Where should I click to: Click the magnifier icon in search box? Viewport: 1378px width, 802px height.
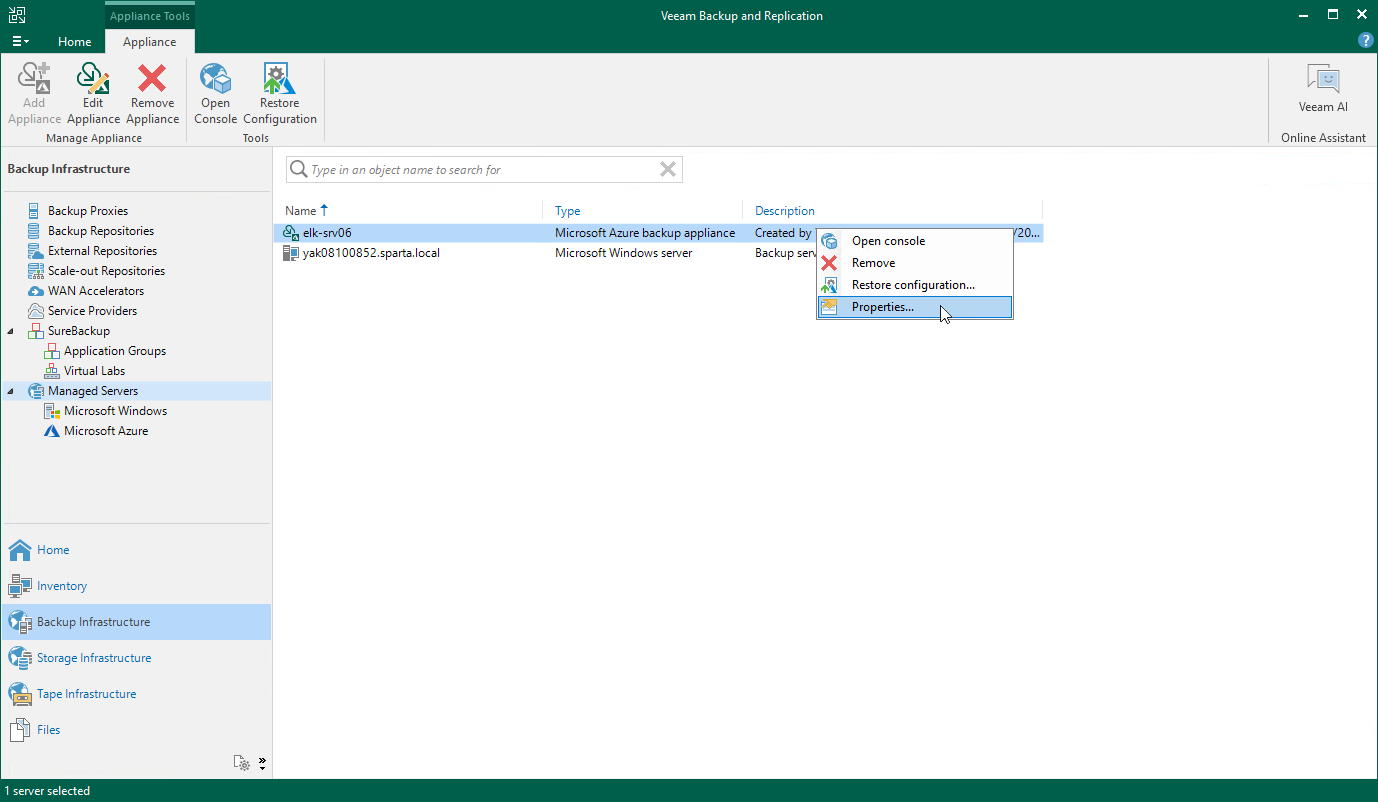[298, 170]
